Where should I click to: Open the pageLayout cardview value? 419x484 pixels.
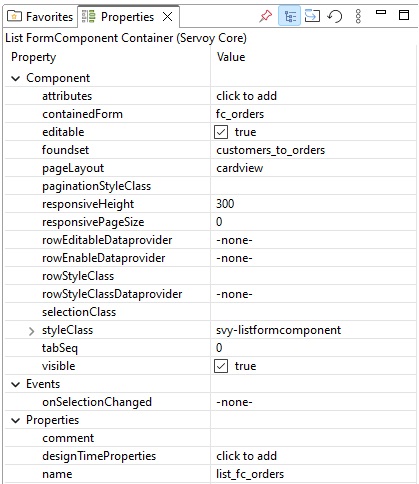240,168
